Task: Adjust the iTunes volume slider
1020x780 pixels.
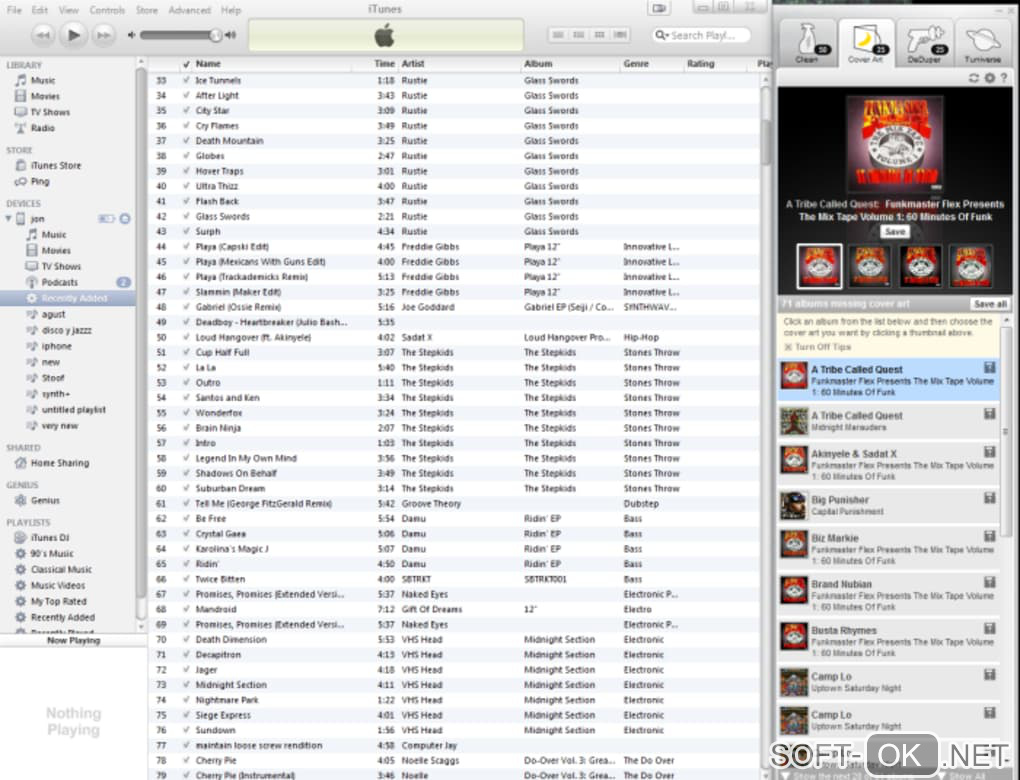Action: 179,35
